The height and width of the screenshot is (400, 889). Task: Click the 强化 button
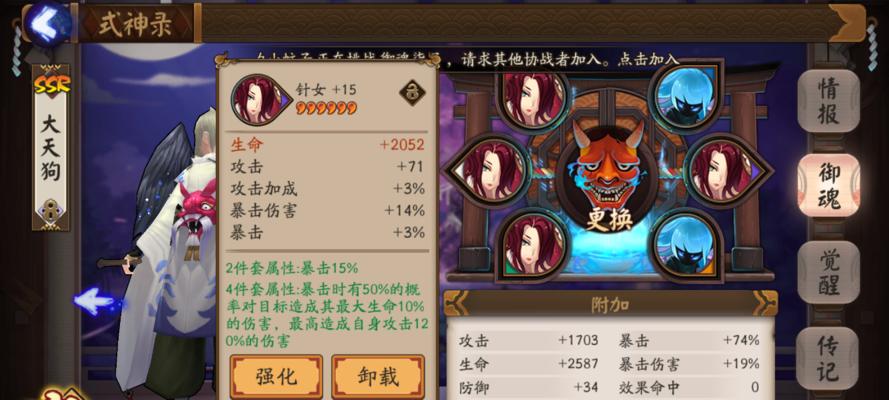(276, 376)
